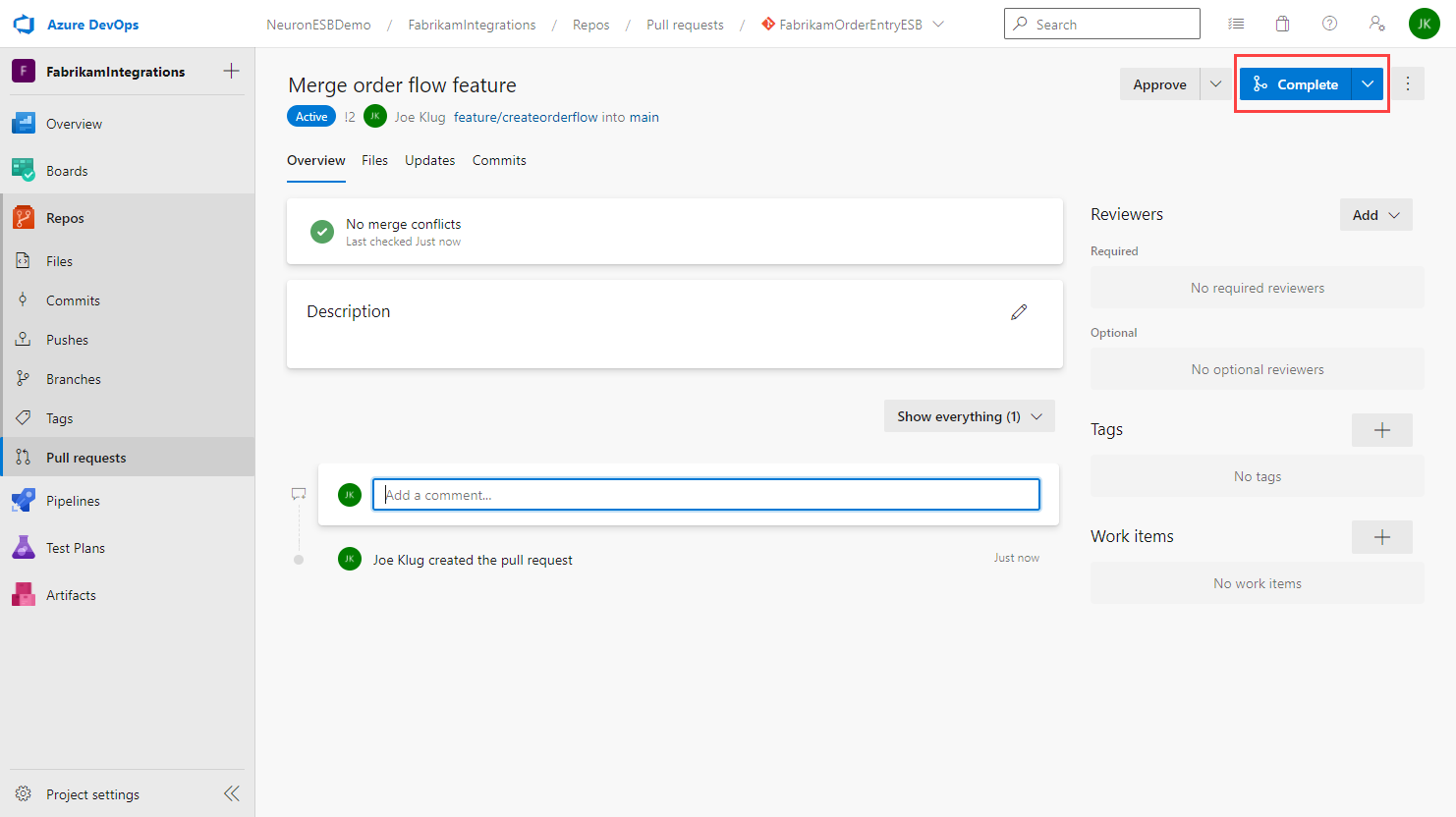Expand the Approve vote options dropdown
1456x817 pixels.
click(1216, 84)
